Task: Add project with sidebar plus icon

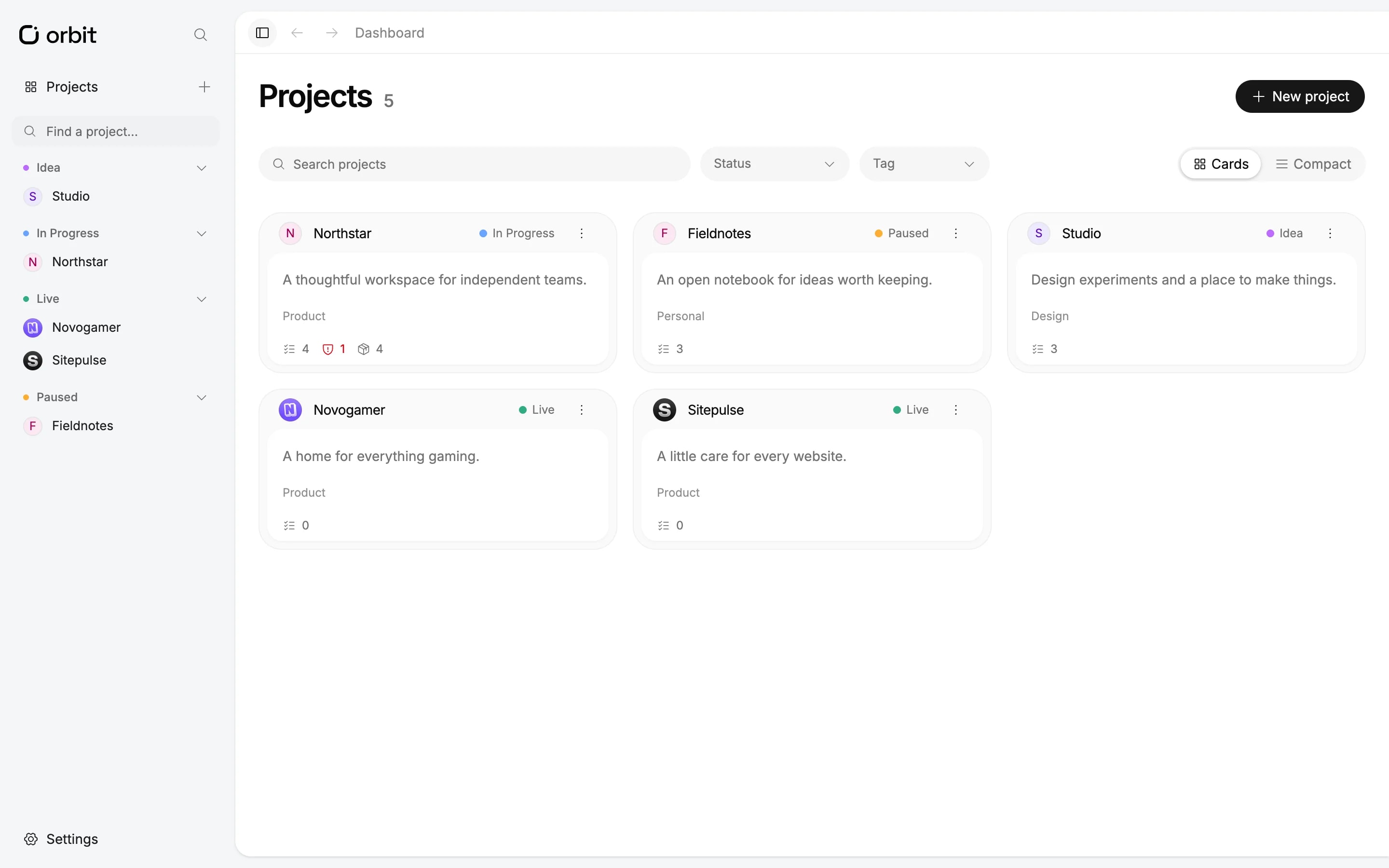Action: [204, 87]
